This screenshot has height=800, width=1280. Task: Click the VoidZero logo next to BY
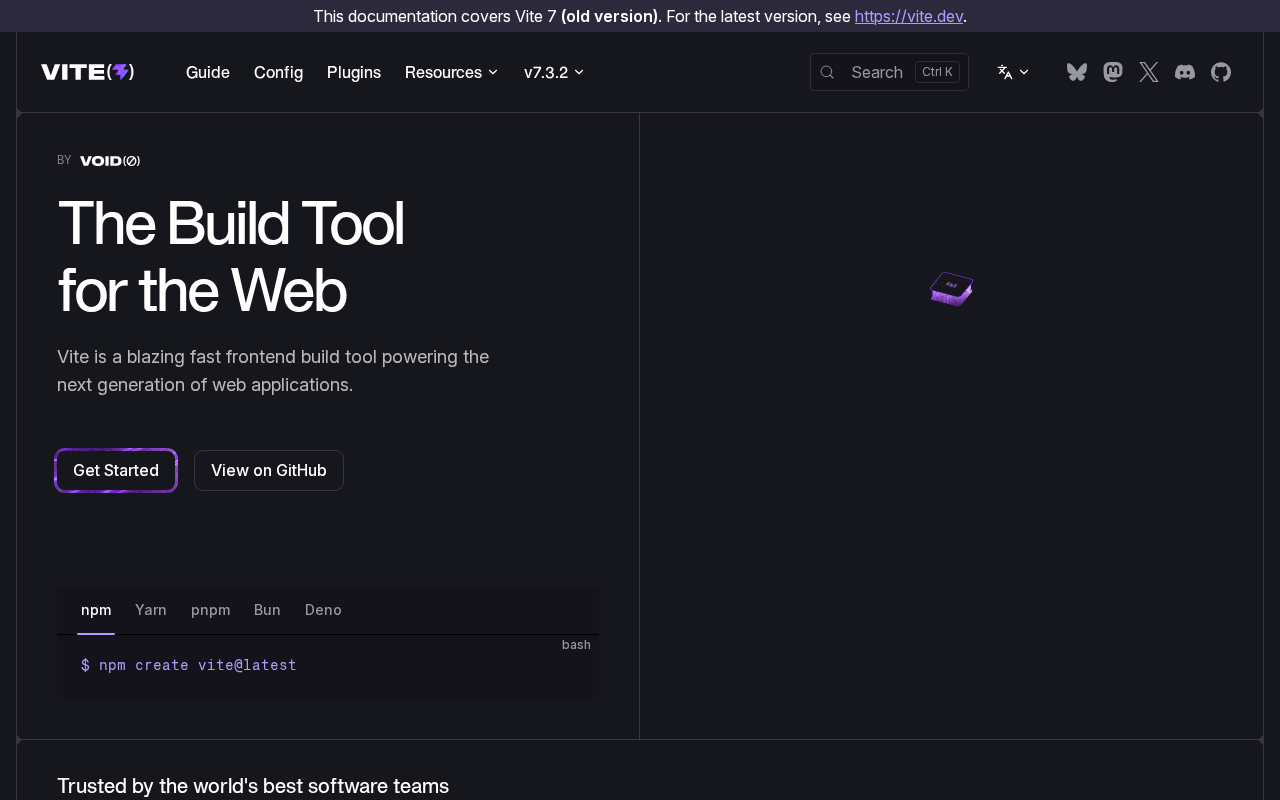(x=110, y=161)
